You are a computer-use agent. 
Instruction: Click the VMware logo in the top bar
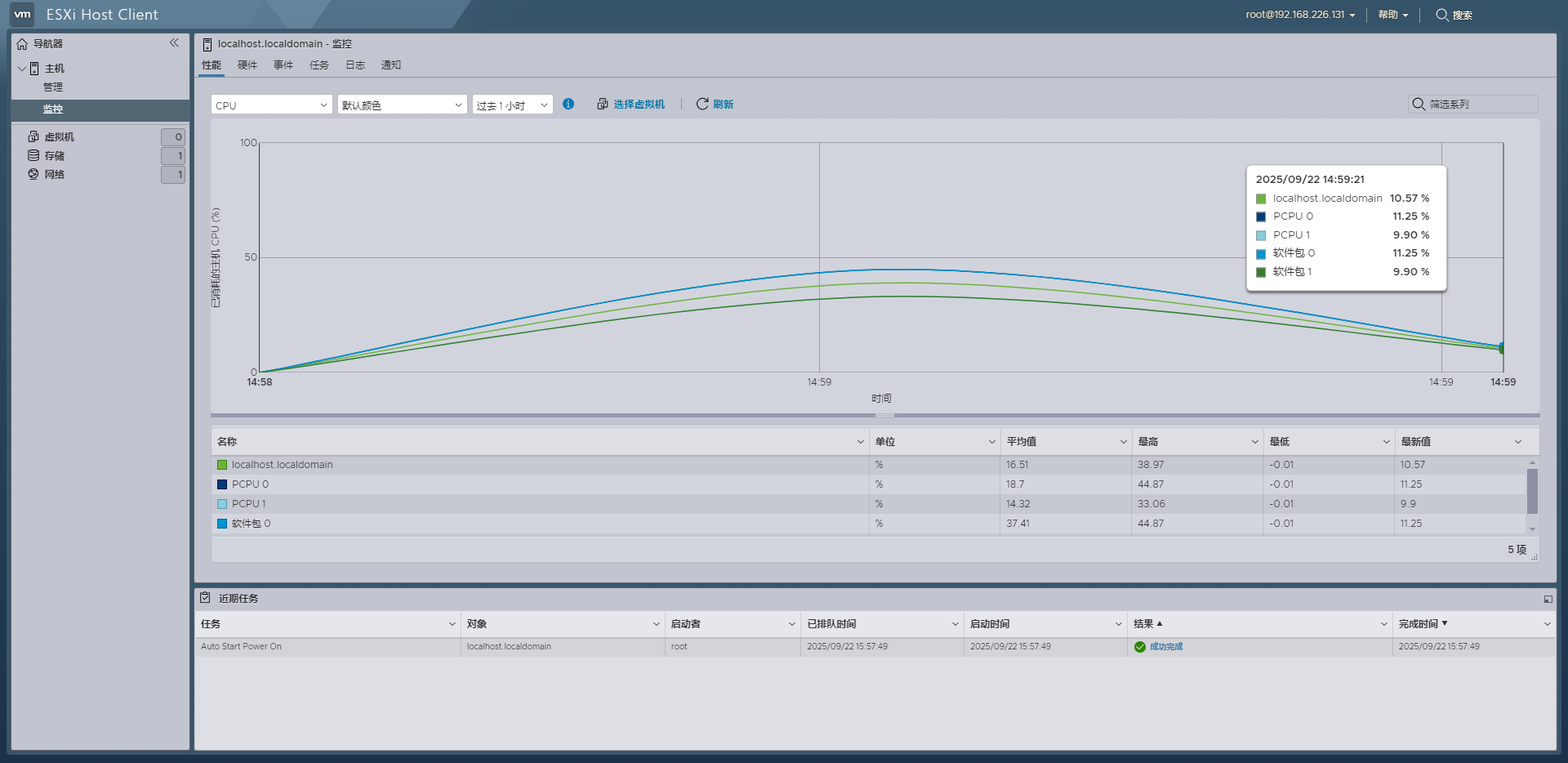tap(21, 14)
